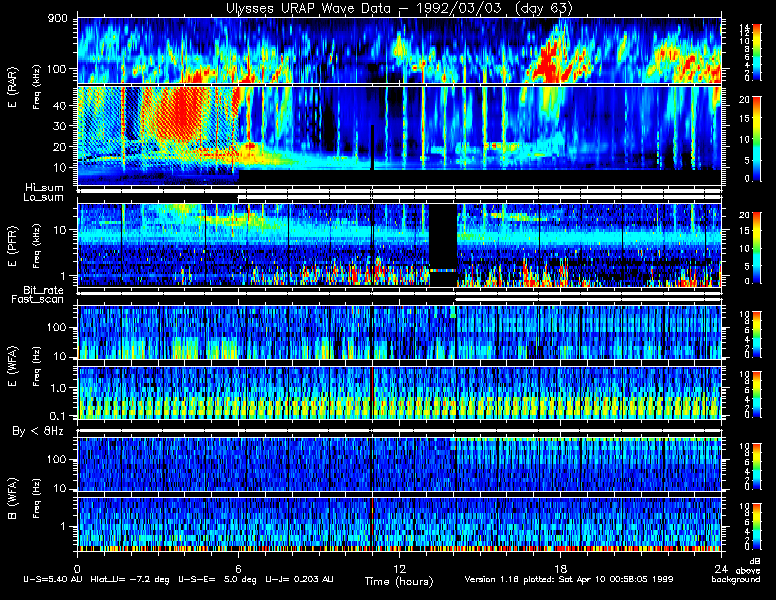776x600 pixels.
Task: Click the "0.1" frequency tick label
Action: [x=57, y=416]
